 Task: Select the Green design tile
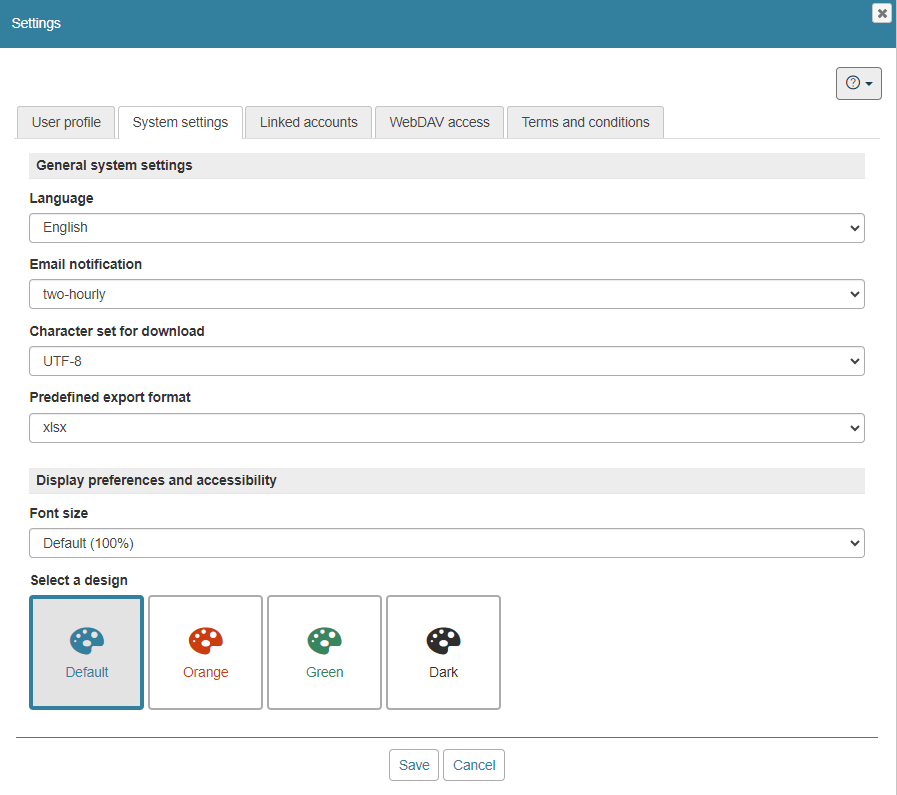tap(324, 653)
